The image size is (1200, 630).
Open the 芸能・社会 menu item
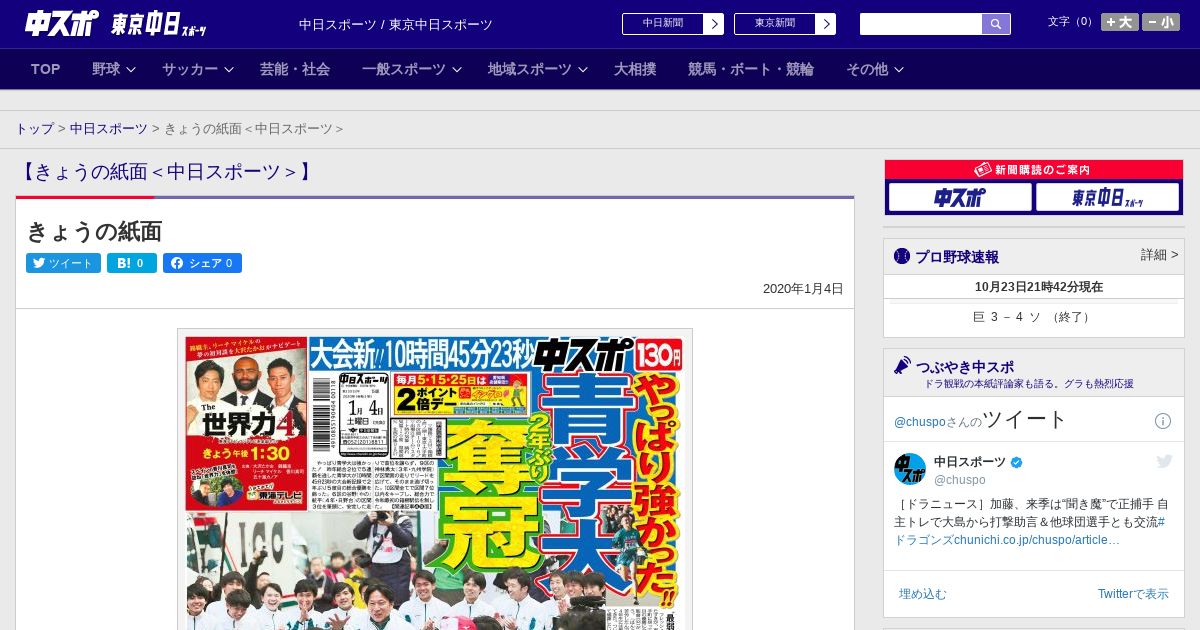point(295,69)
